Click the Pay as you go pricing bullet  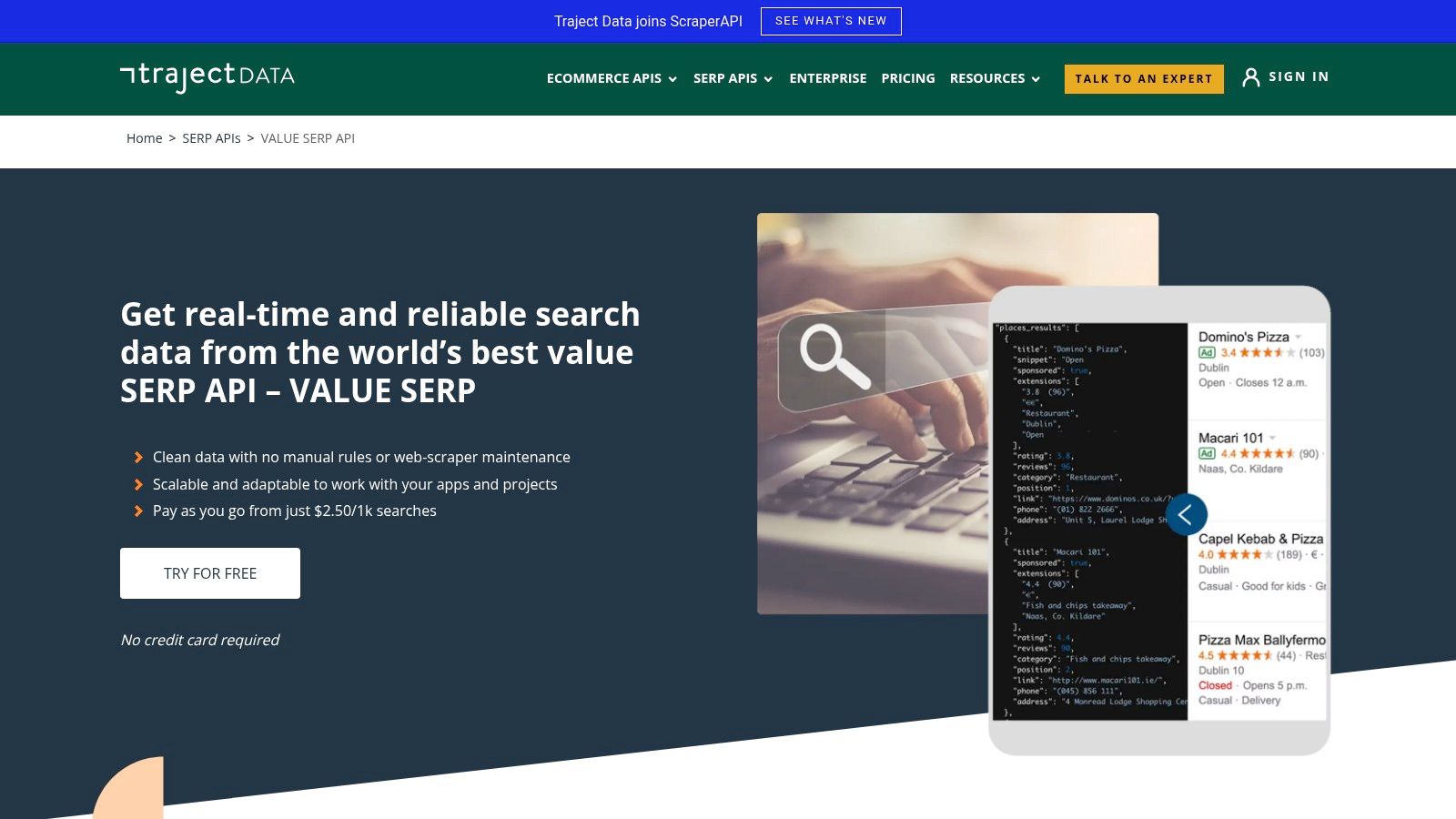pyautogui.click(x=295, y=511)
